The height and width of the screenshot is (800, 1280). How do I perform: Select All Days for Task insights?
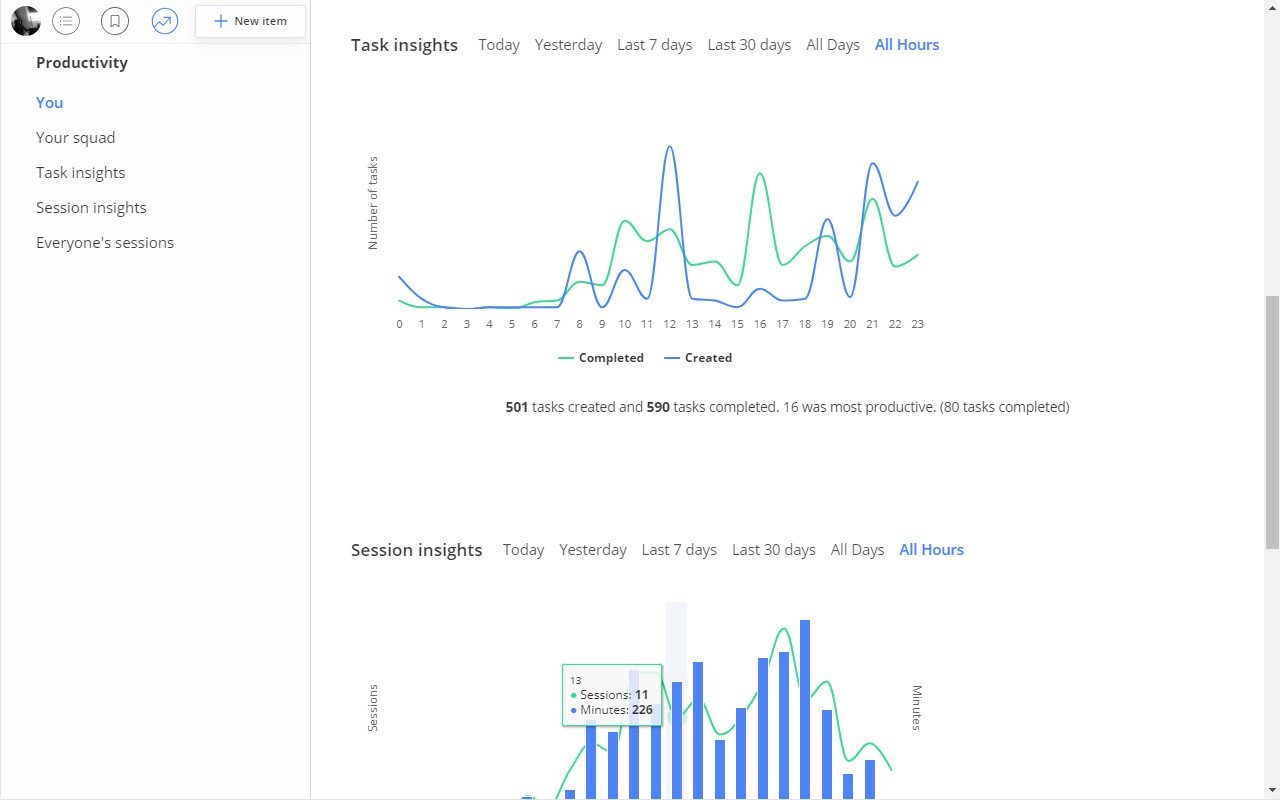pos(833,45)
